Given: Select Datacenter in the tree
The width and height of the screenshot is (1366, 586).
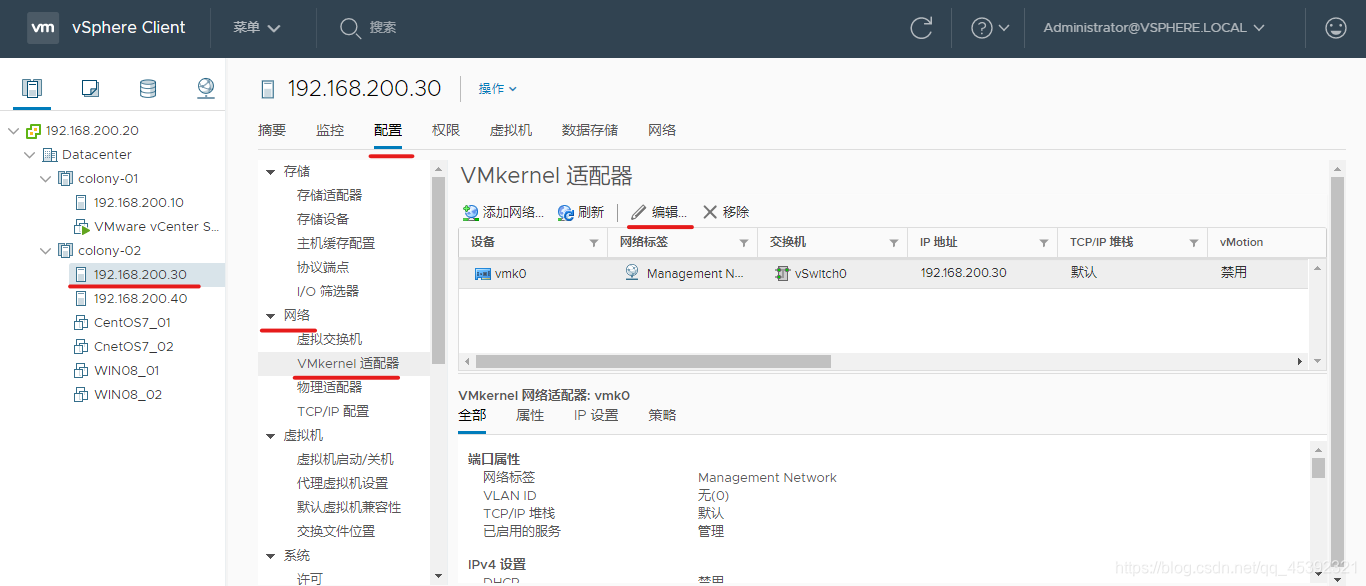Looking at the screenshot, I should click(96, 155).
